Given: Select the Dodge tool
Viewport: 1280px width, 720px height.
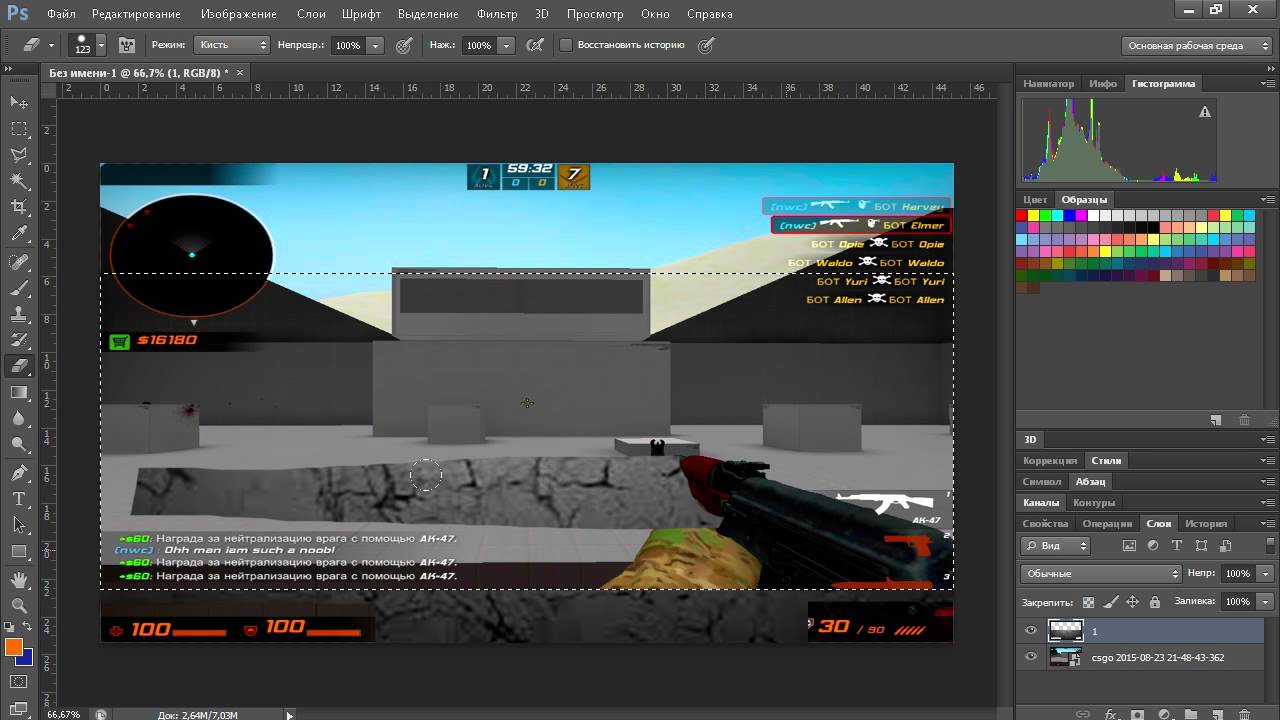Looking at the screenshot, I should (x=19, y=445).
